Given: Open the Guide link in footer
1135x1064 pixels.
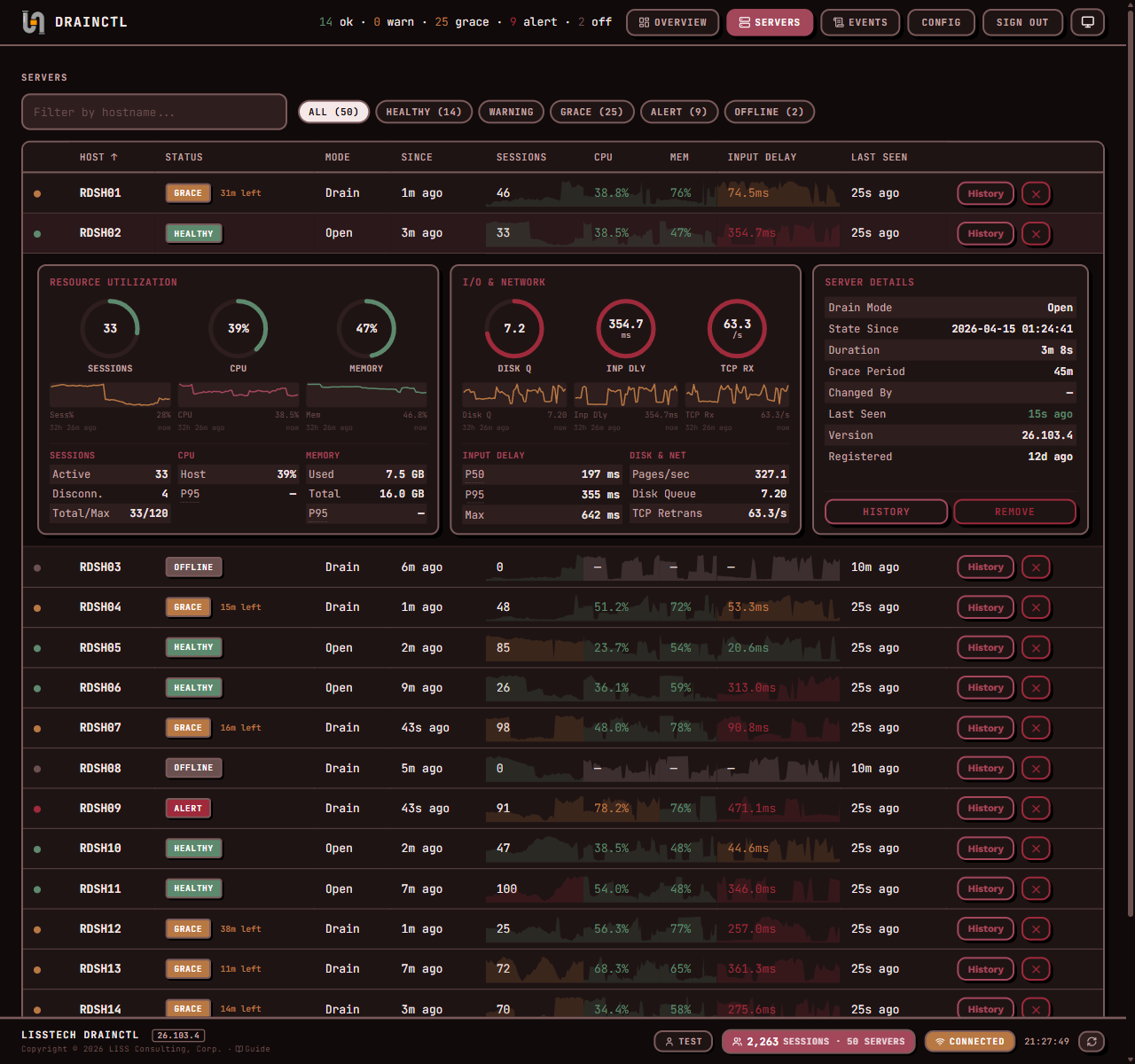Looking at the screenshot, I should (253, 1049).
